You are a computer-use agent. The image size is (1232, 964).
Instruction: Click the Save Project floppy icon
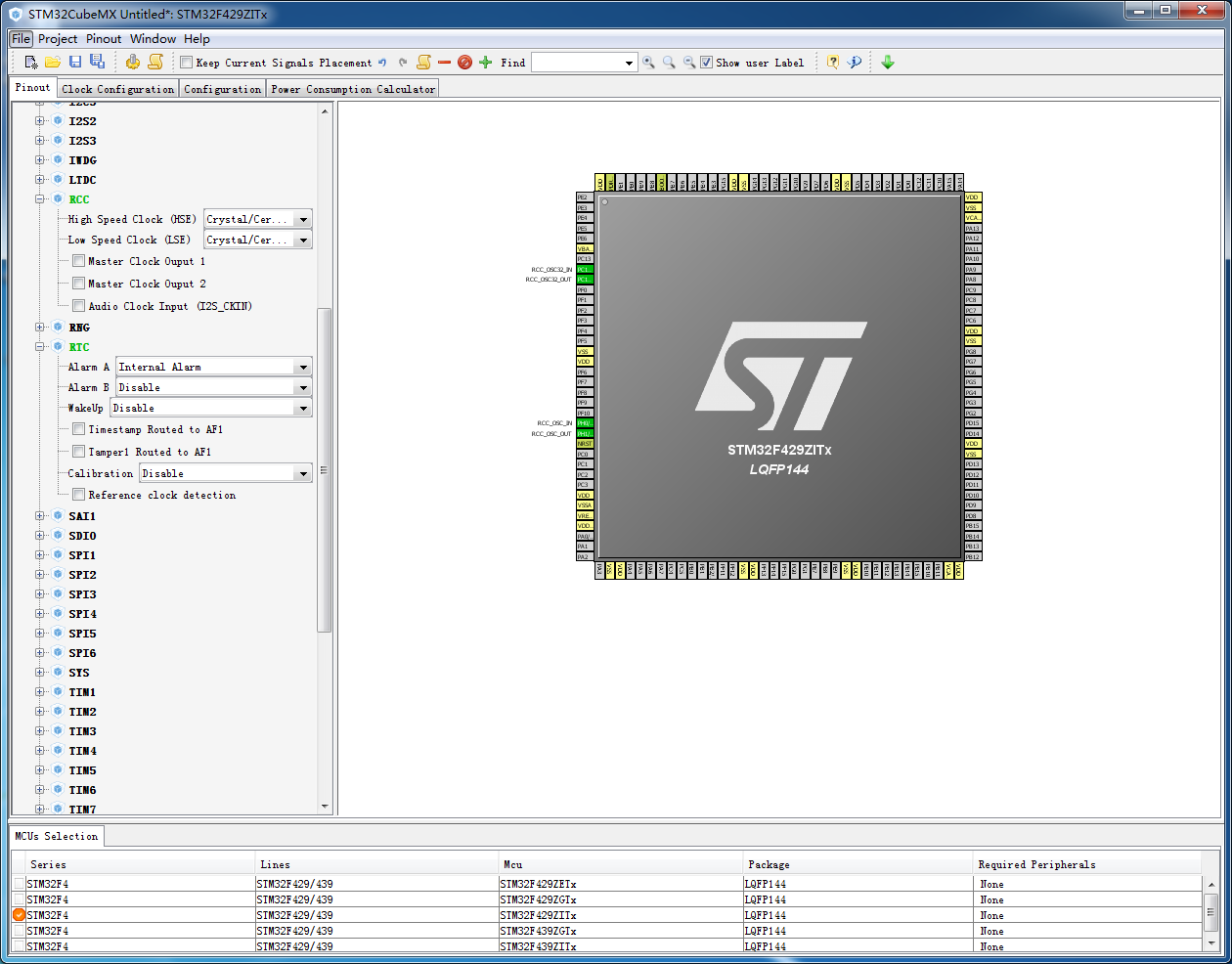75,62
